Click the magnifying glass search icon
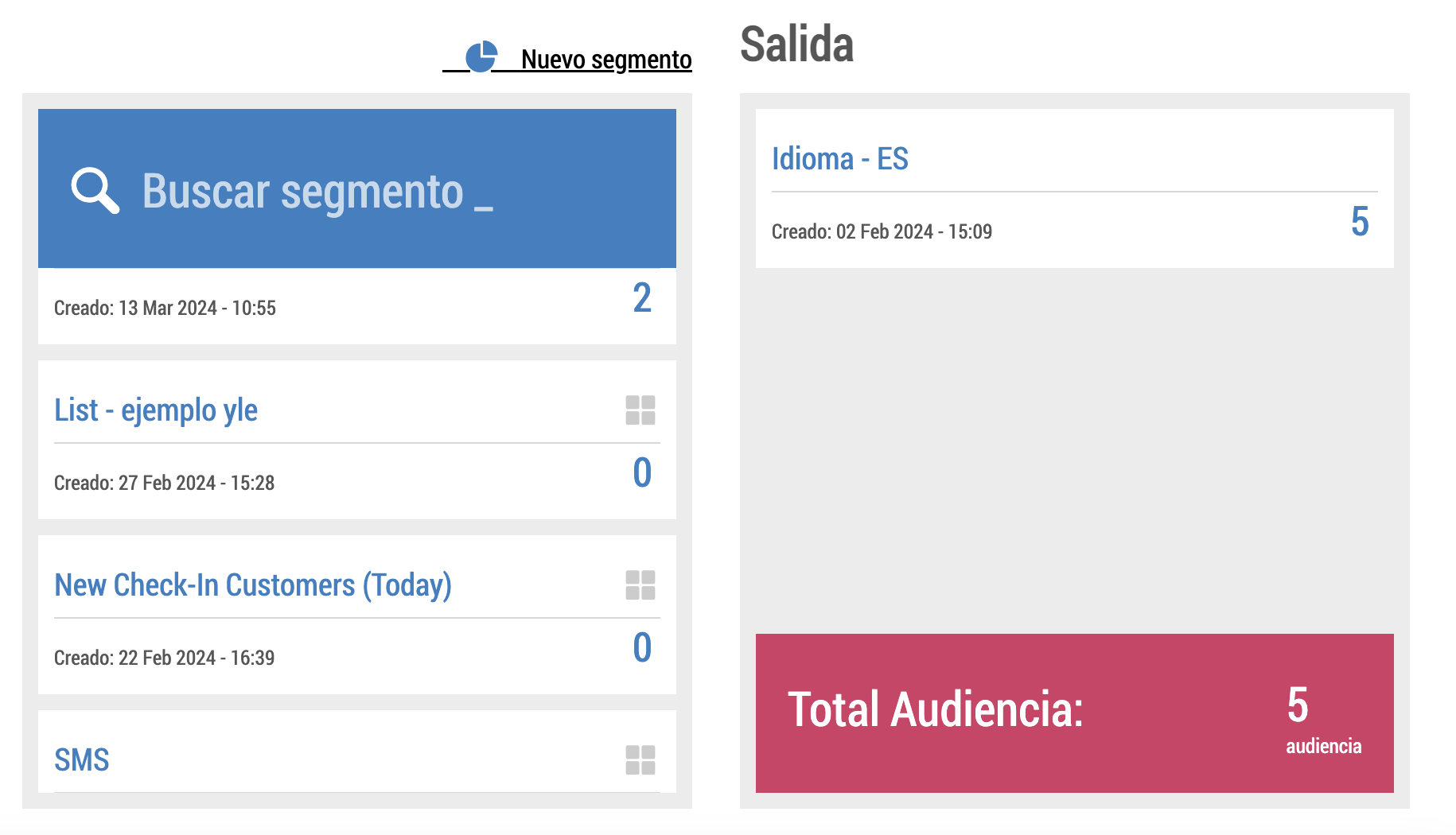 [x=95, y=191]
